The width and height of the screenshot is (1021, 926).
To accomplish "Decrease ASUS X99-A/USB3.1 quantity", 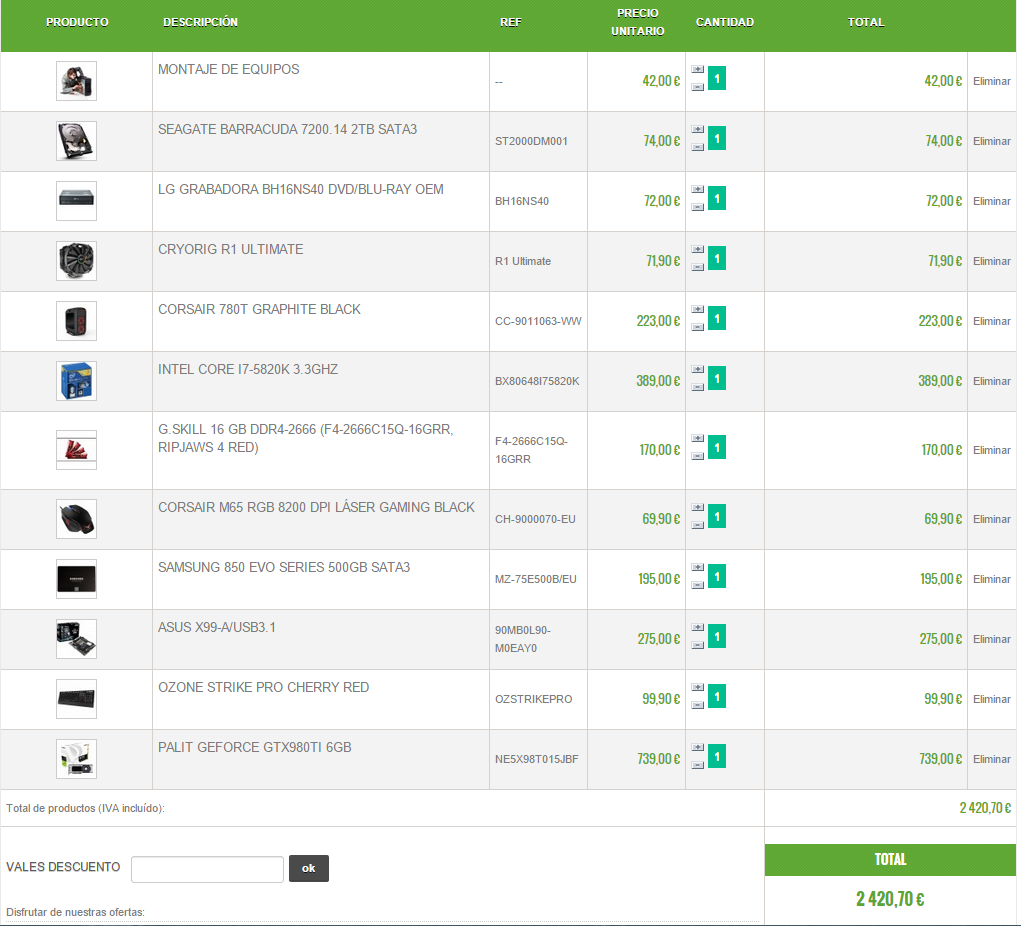I will point(697,644).
